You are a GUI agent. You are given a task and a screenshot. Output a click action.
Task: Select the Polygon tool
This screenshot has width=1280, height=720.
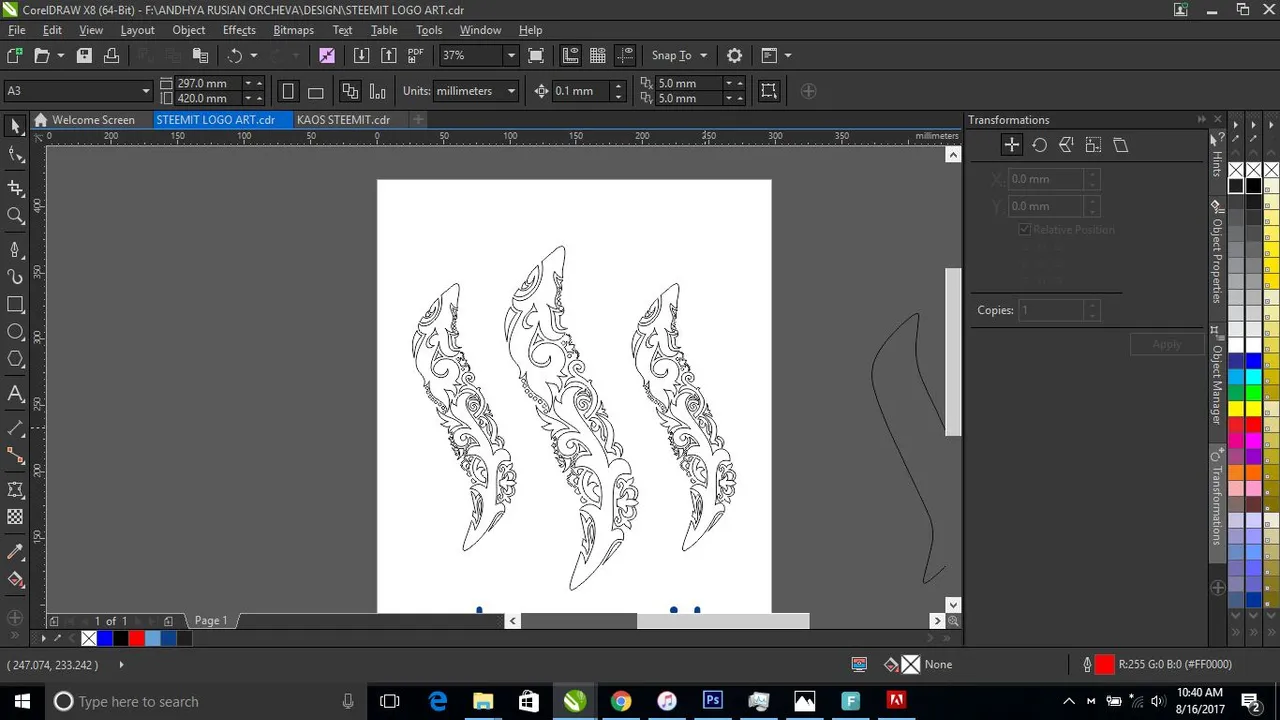tap(15, 360)
